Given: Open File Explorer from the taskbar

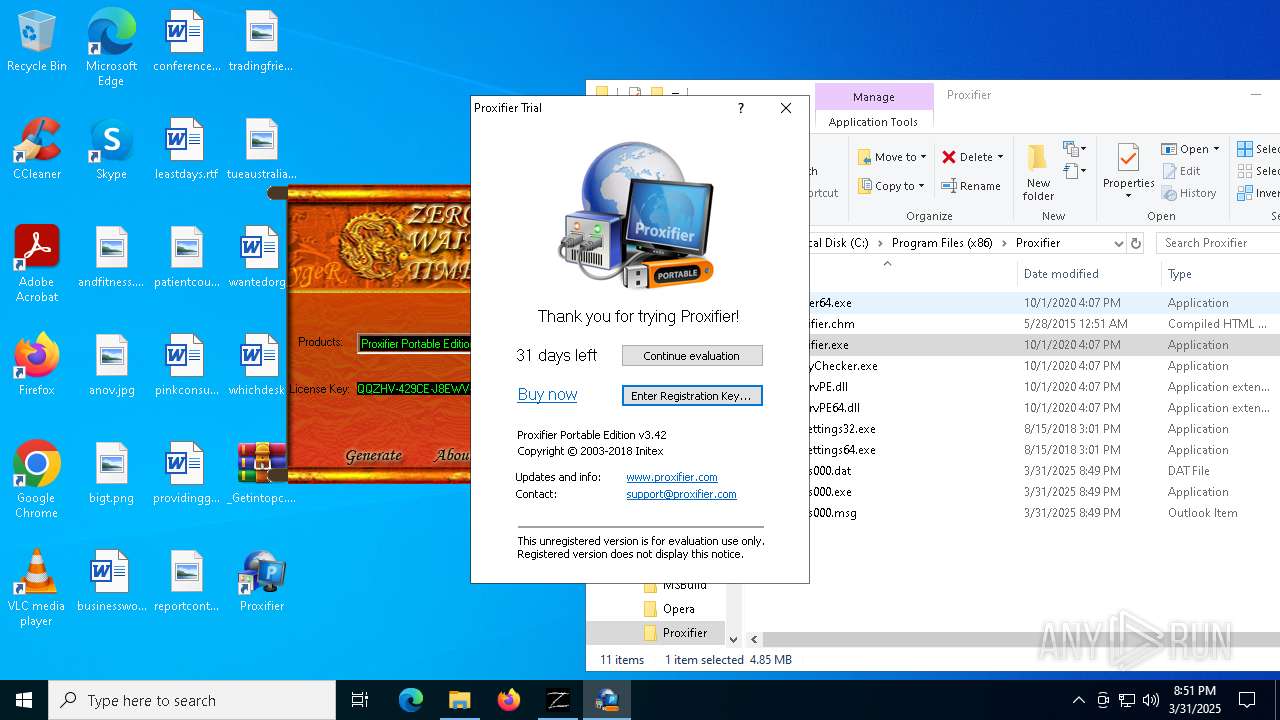Looking at the screenshot, I should 459,700.
